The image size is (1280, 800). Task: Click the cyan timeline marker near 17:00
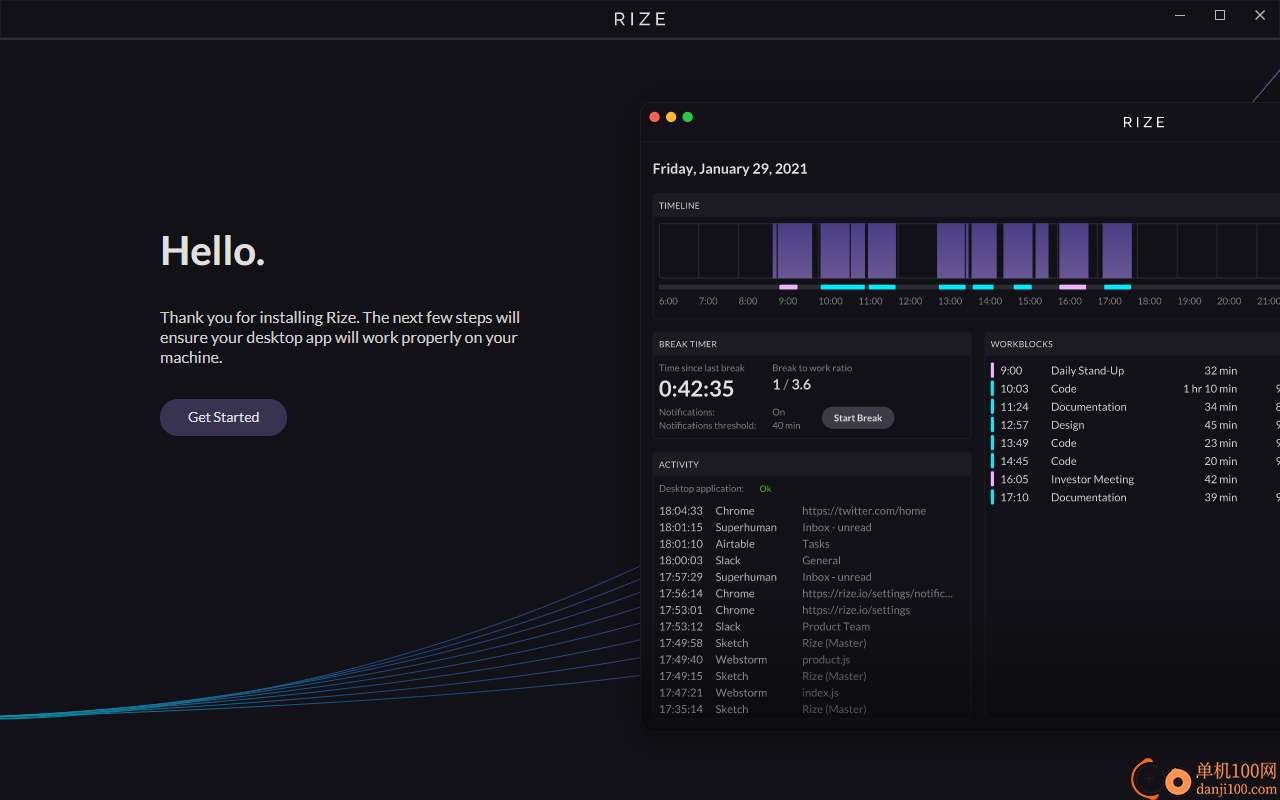click(1117, 287)
